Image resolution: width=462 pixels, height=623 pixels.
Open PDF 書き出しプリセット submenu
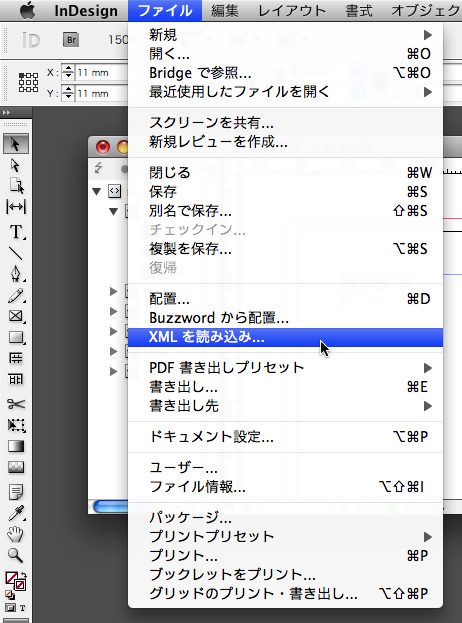point(286,368)
